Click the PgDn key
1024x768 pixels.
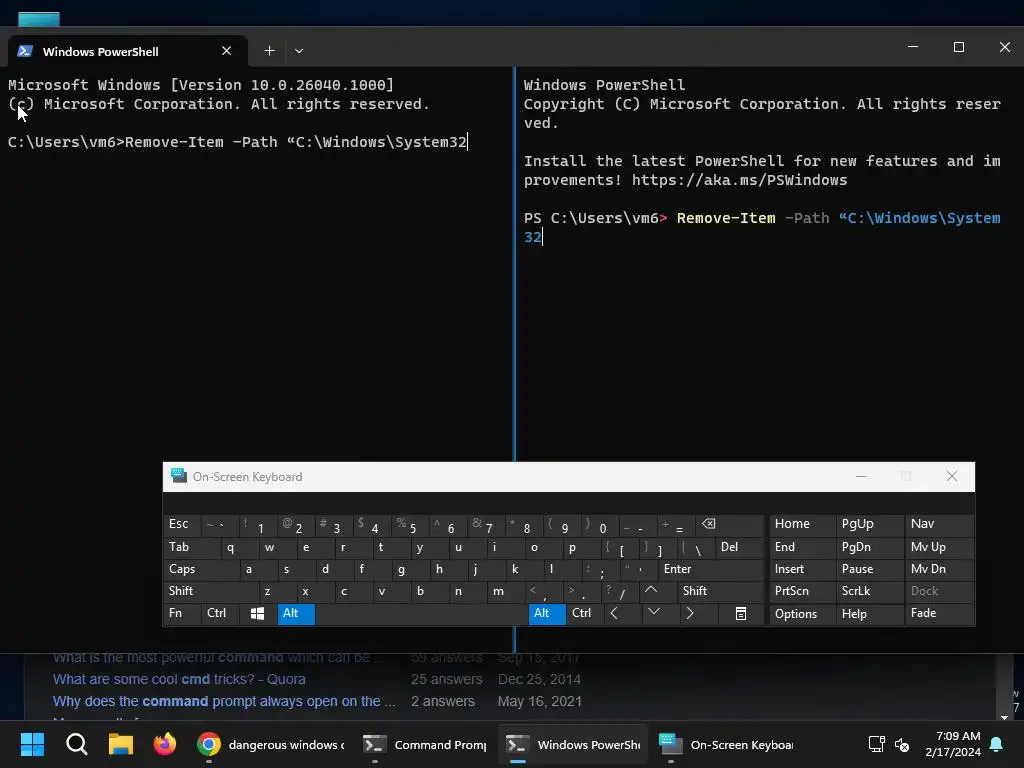(869, 547)
